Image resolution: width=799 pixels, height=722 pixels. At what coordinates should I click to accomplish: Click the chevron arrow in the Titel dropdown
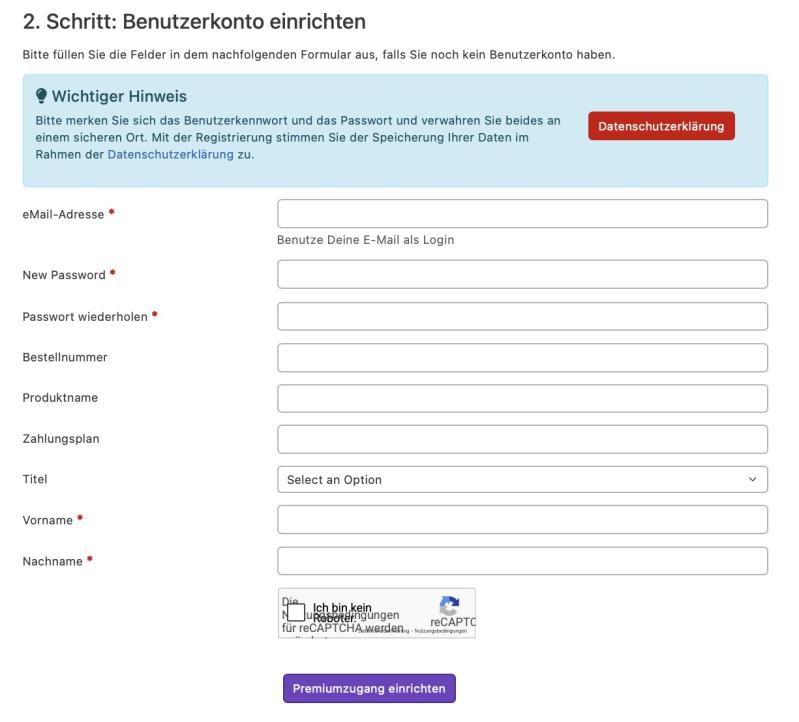[x=752, y=479]
